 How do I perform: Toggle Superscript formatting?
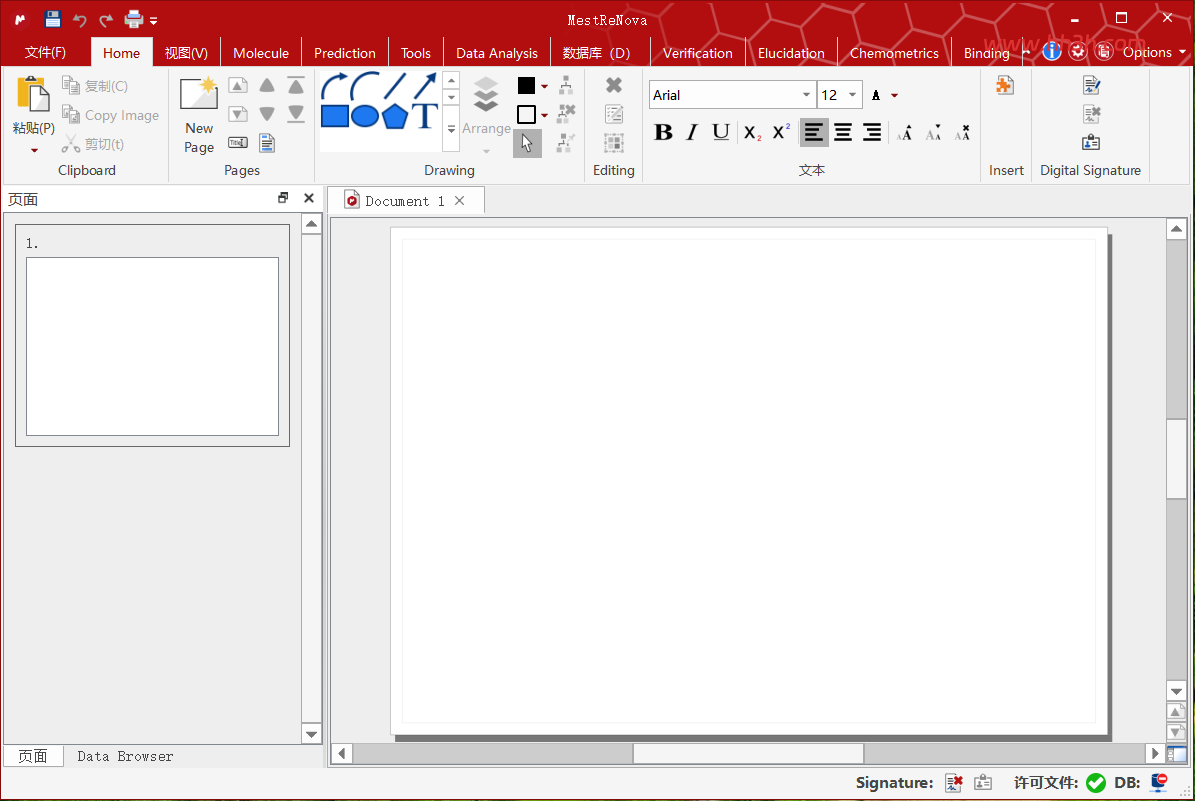(781, 131)
